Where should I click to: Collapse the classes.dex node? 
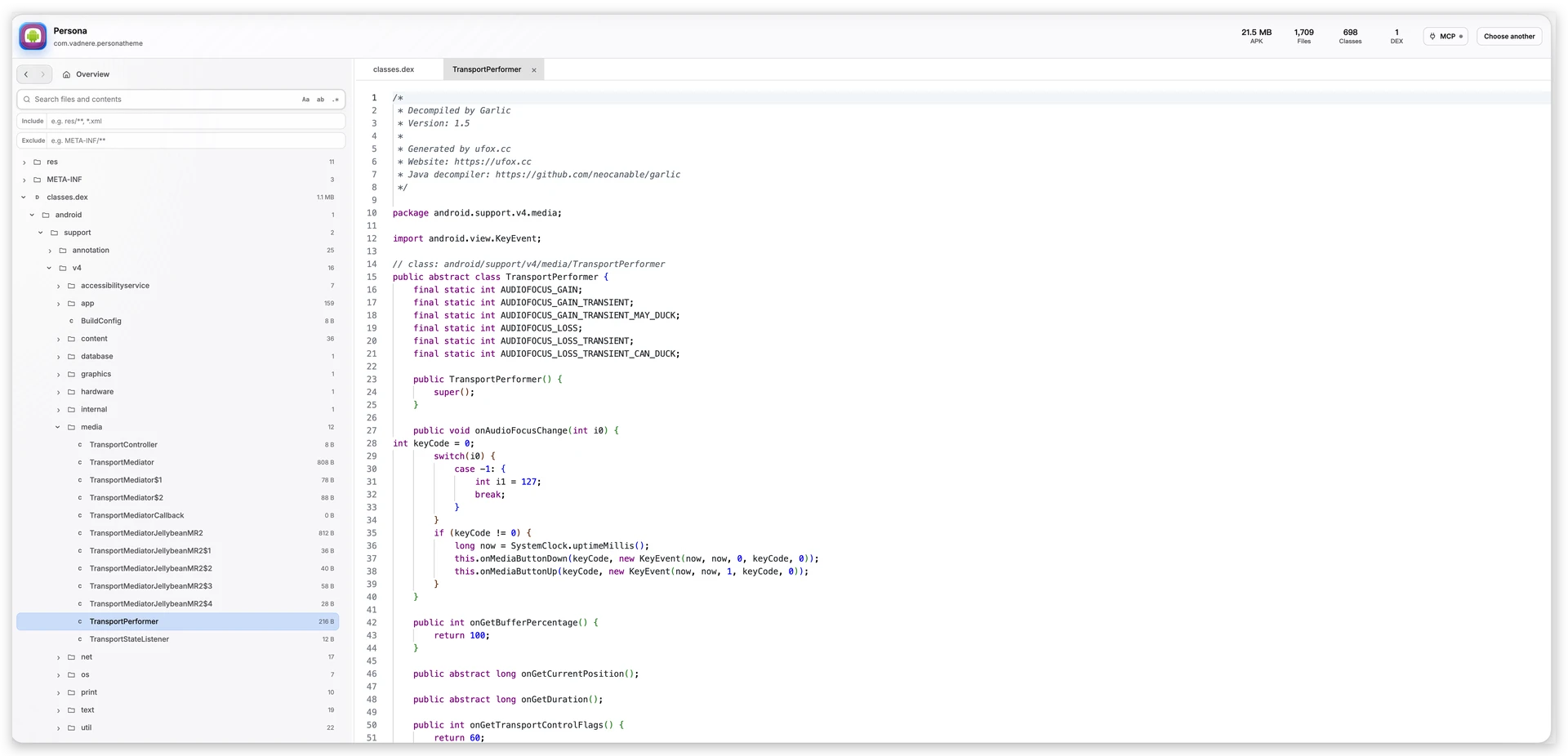[x=24, y=198]
